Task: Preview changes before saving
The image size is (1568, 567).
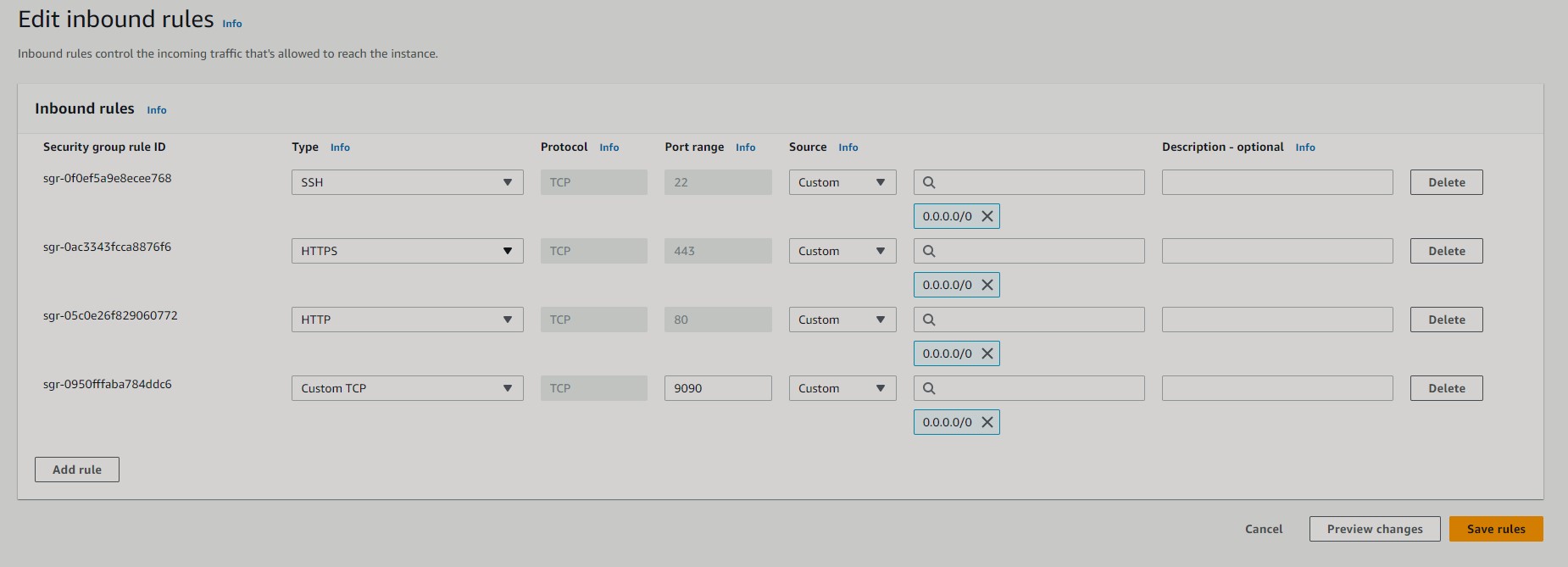Action: point(1374,529)
